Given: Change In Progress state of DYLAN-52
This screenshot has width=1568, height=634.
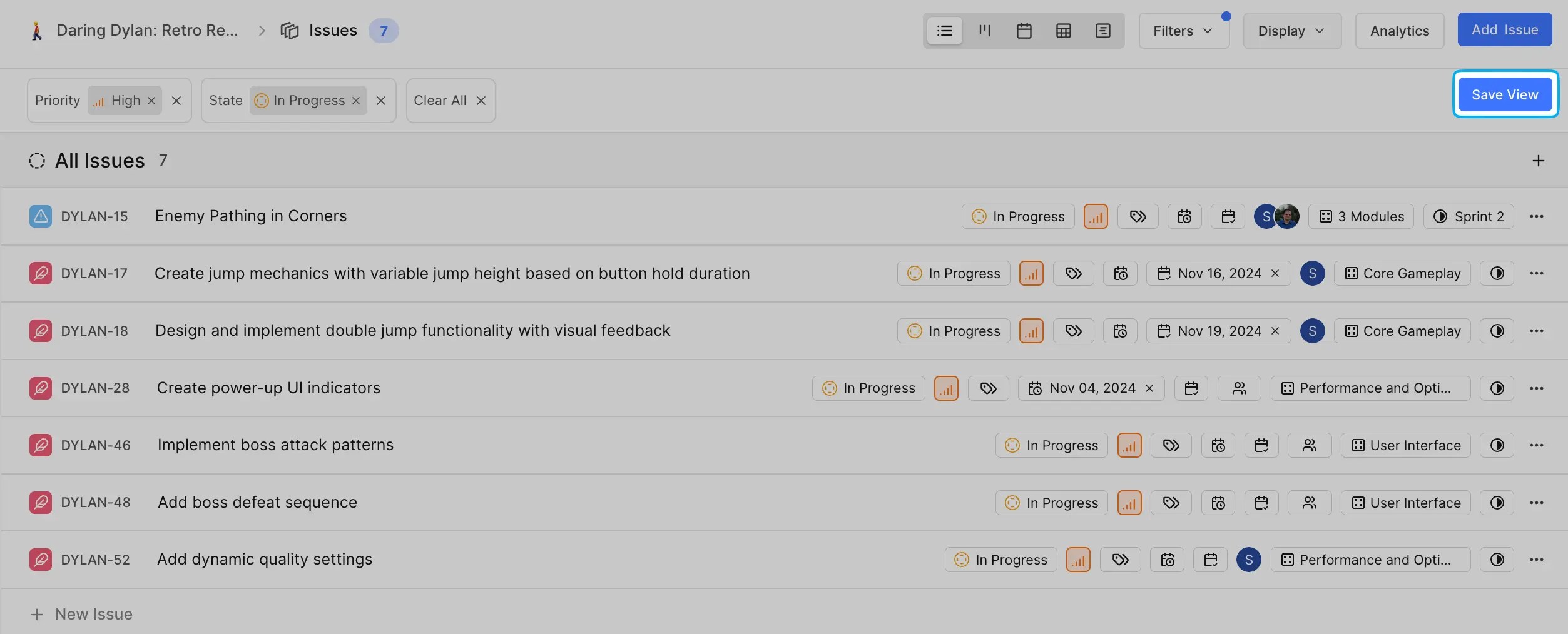Looking at the screenshot, I should [1000, 560].
